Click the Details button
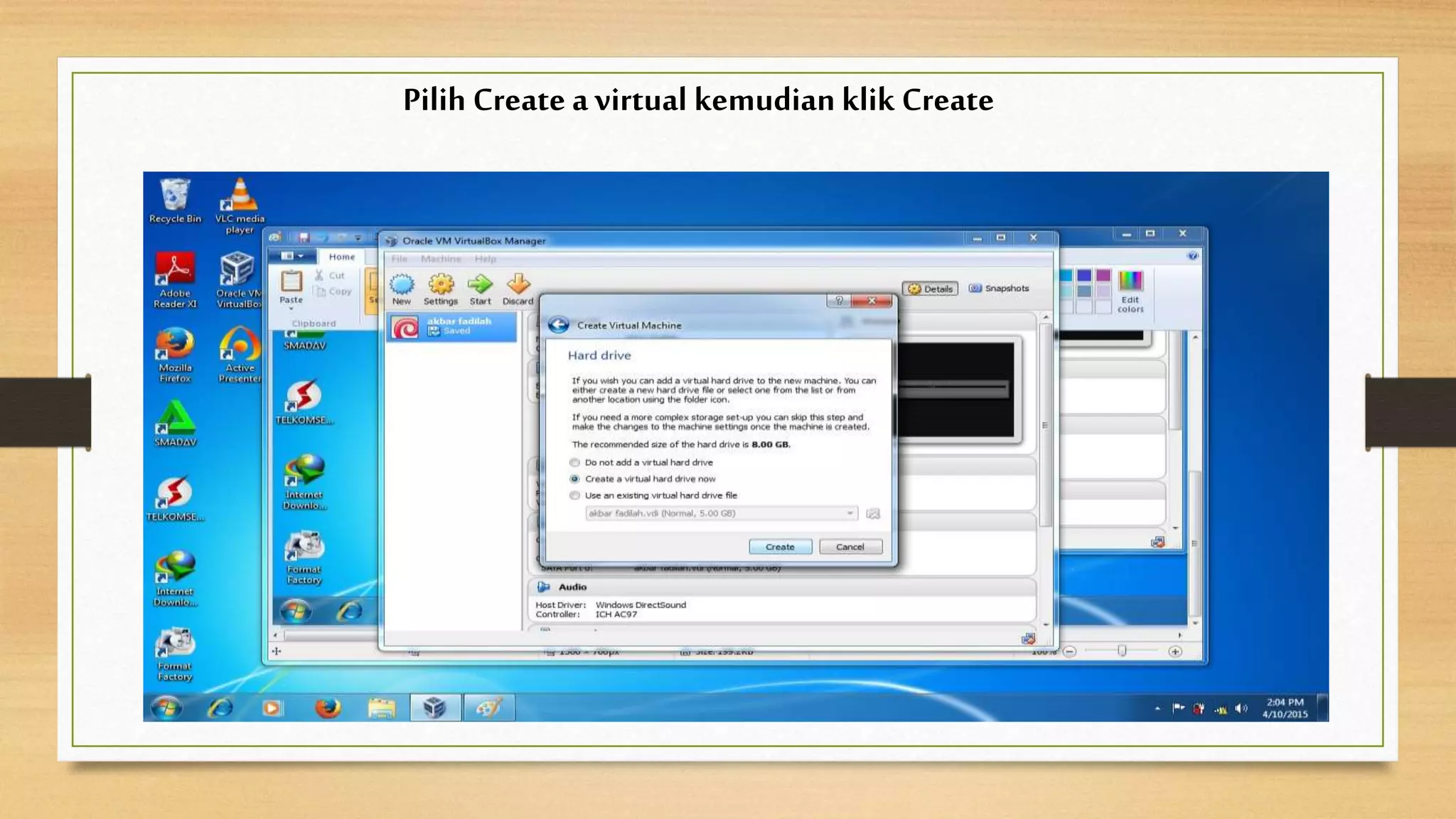 coord(931,289)
